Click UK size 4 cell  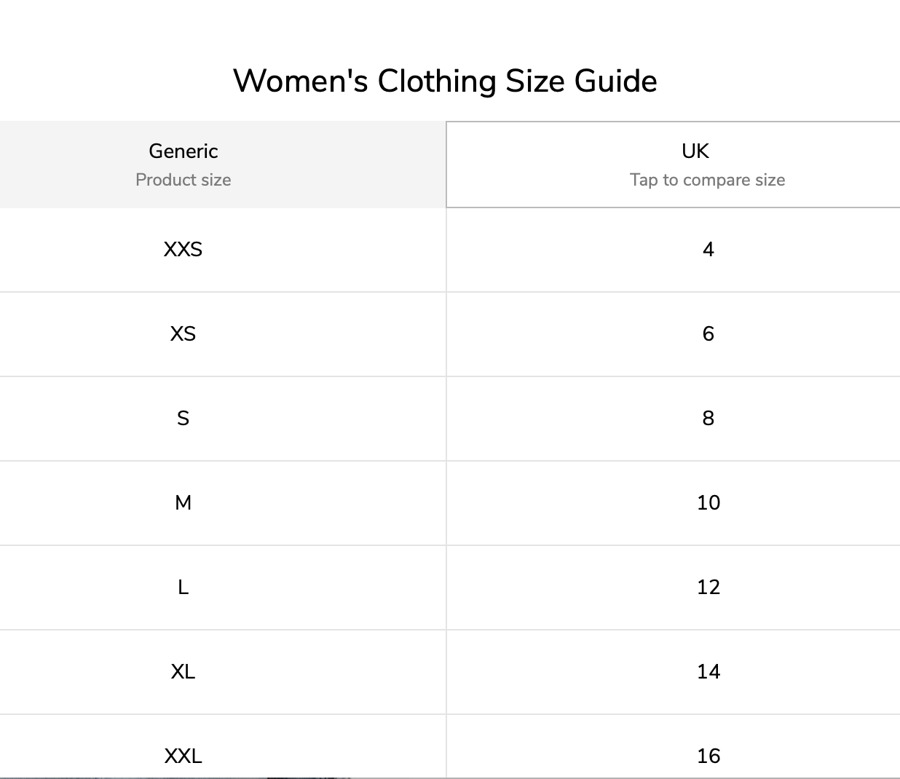click(x=708, y=250)
